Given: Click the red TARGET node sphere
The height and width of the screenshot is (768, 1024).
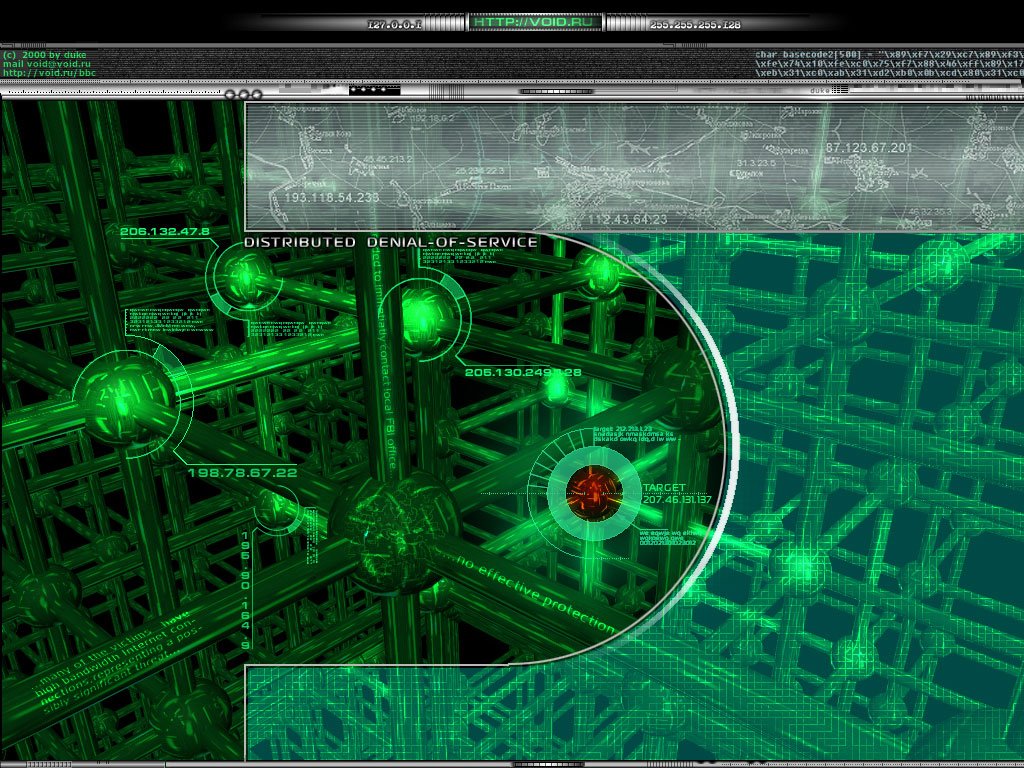Looking at the screenshot, I should click(x=594, y=491).
